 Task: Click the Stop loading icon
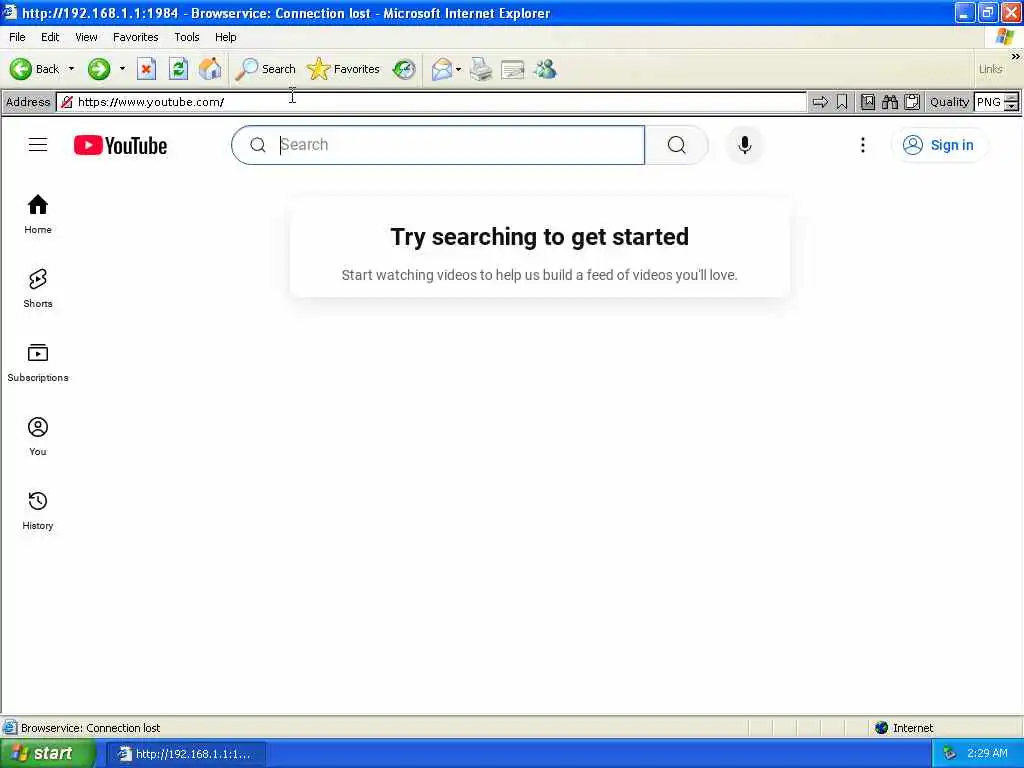pyautogui.click(x=146, y=69)
